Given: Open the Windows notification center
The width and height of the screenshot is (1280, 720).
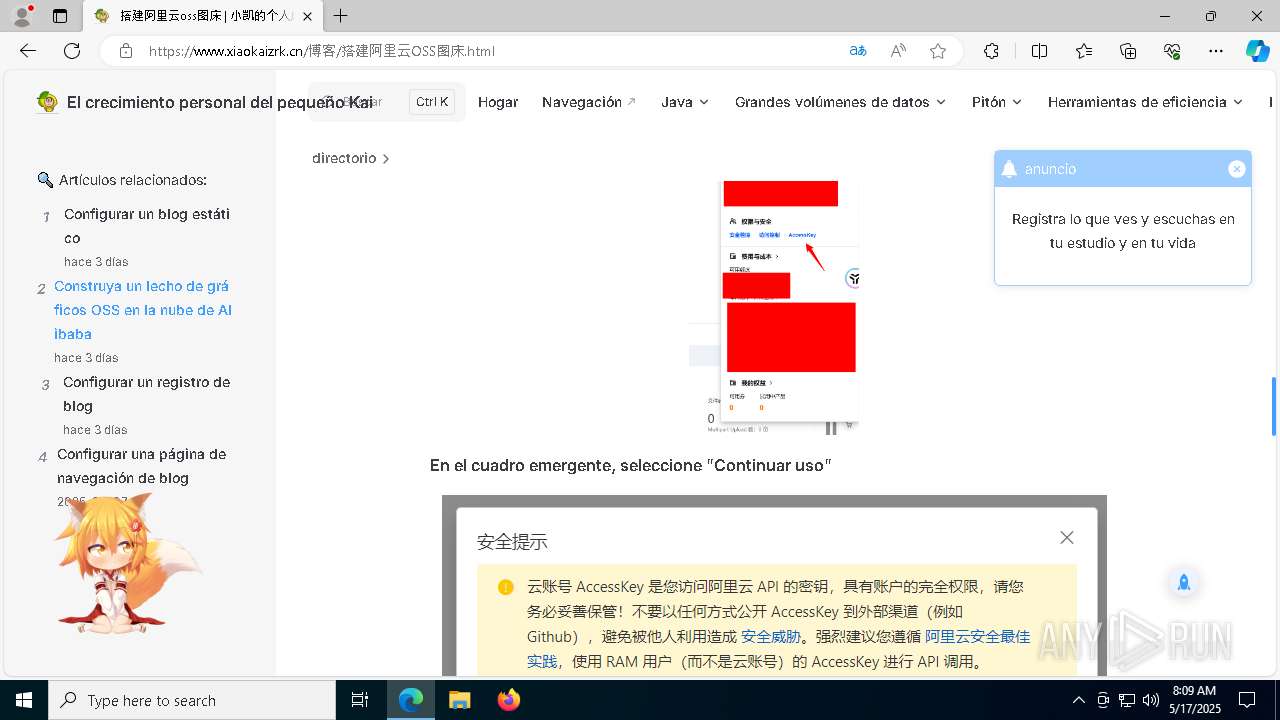Looking at the screenshot, I should tap(1247, 700).
